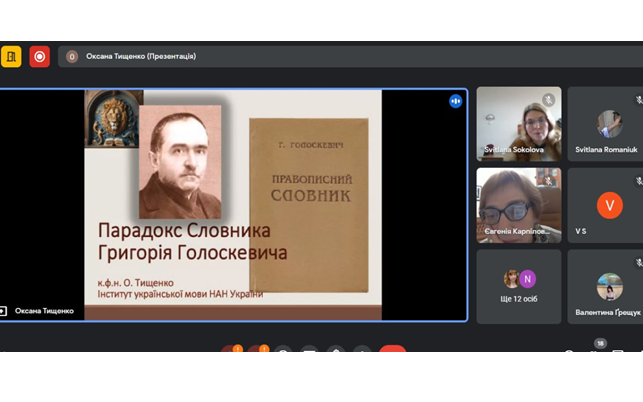
Task: Click muted mic icon on Svitlana Sokolova tile
Action: pyautogui.click(x=548, y=100)
